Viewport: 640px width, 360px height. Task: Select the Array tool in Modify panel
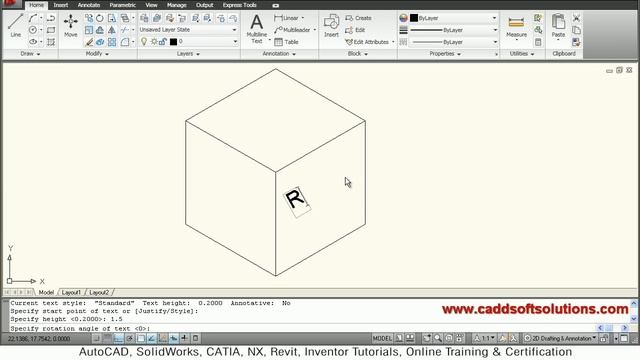pos(112,42)
